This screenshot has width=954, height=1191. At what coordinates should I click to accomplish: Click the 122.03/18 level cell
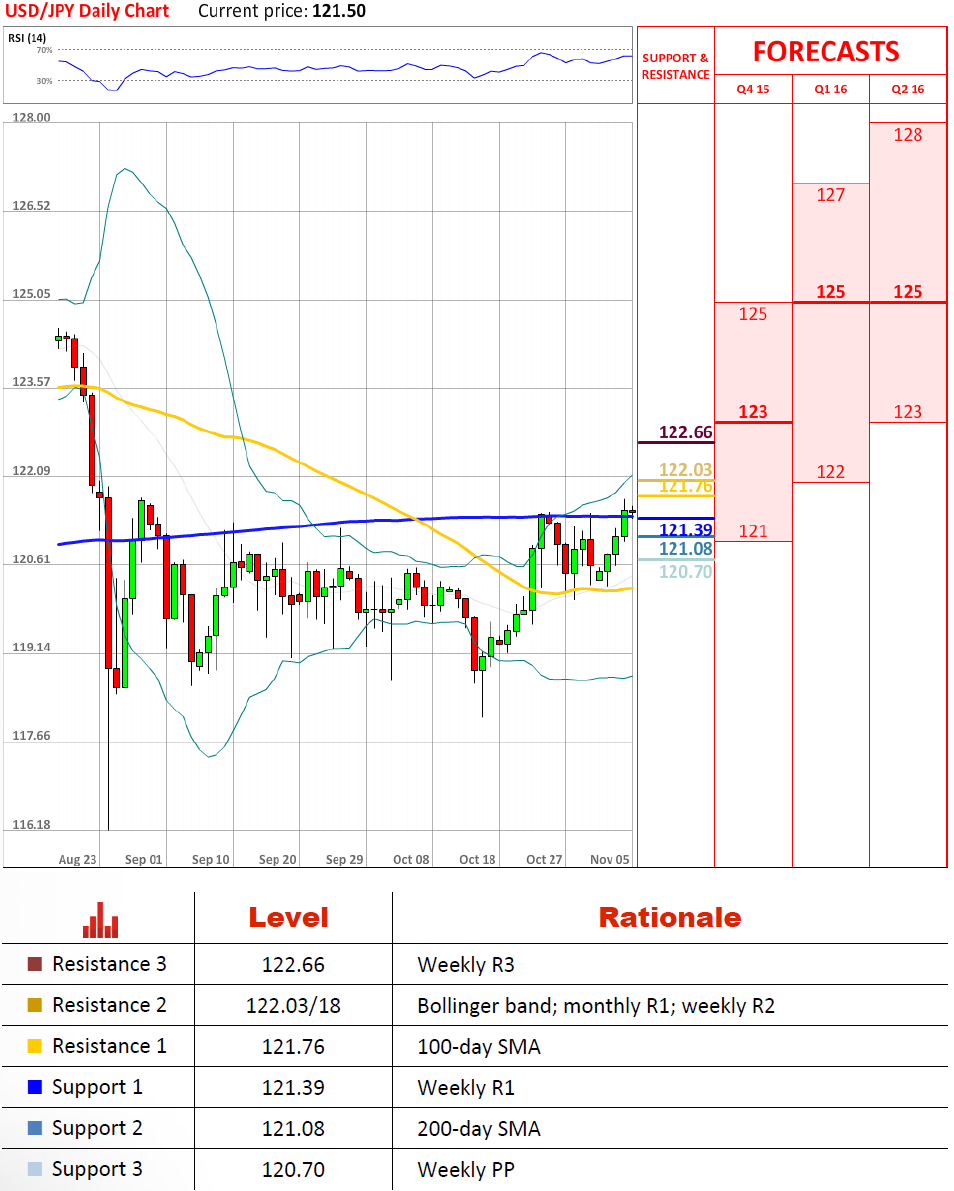(293, 1006)
